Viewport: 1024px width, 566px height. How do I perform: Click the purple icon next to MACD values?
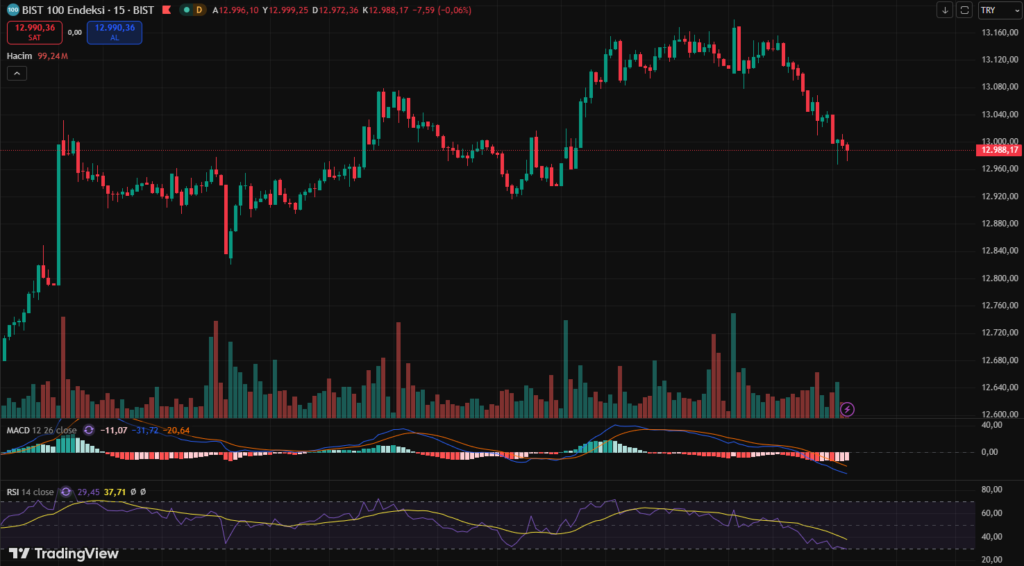click(x=88, y=430)
